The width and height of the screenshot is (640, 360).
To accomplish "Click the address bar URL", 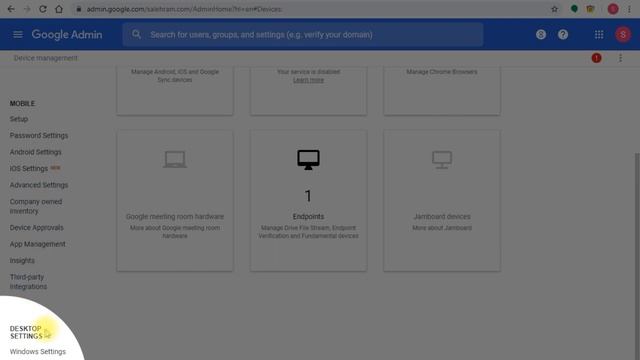I will (184, 9).
